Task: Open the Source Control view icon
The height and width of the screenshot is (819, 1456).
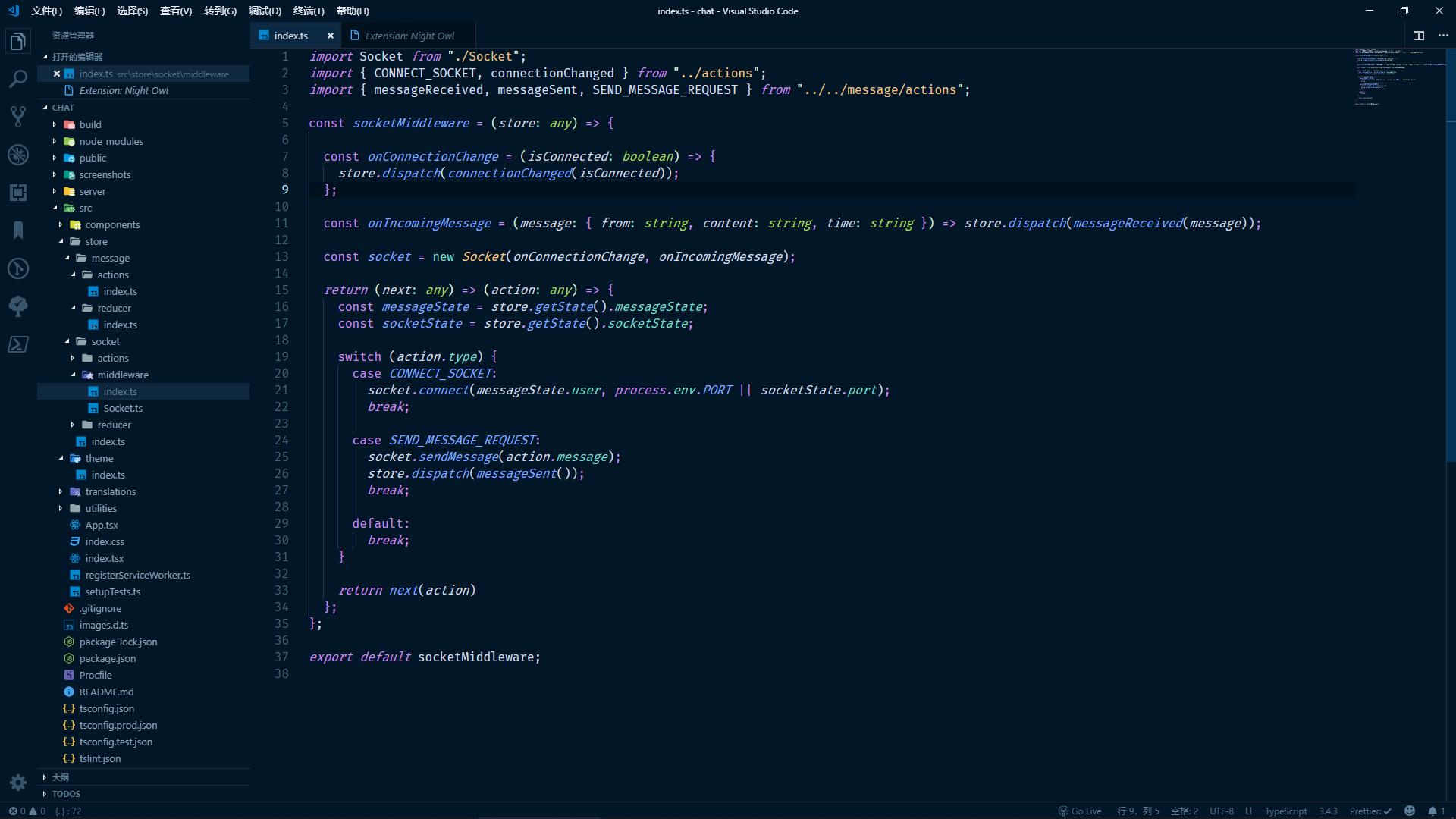Action: coord(18,117)
